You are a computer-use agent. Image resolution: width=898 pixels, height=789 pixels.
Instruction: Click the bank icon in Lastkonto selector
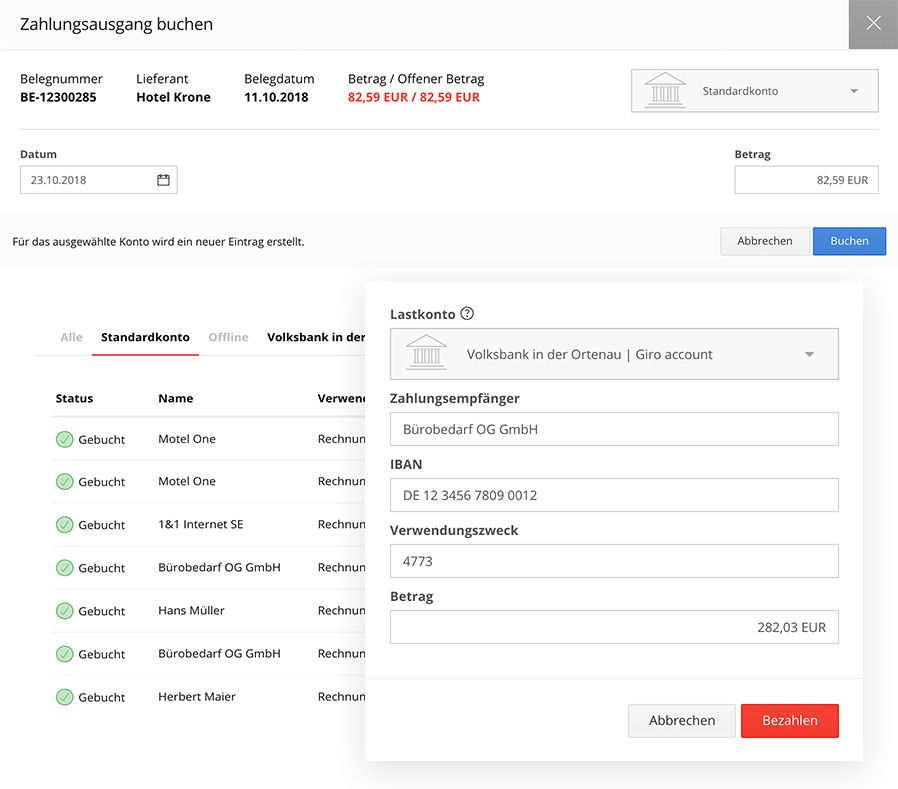click(426, 352)
